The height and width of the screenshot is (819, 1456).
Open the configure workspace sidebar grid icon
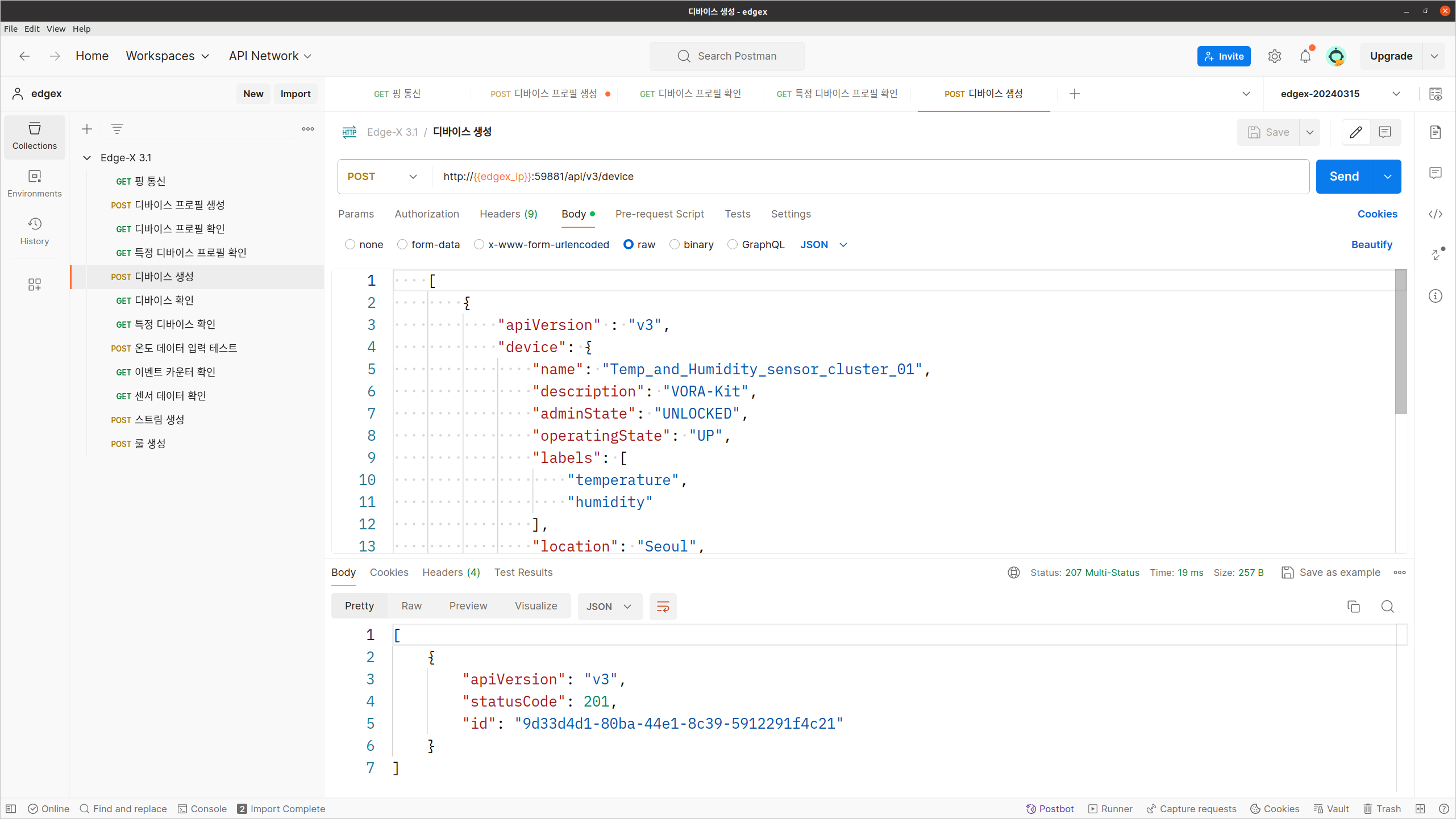pyautogui.click(x=35, y=285)
